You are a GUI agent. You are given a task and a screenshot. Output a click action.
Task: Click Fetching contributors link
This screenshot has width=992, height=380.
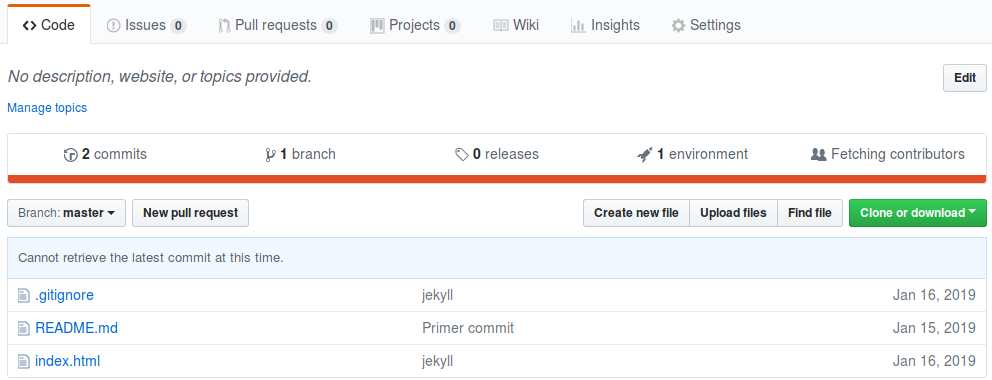888,154
